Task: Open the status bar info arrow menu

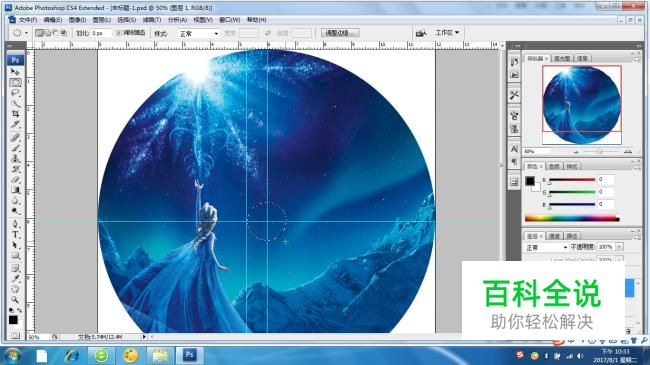Action: click(x=144, y=337)
